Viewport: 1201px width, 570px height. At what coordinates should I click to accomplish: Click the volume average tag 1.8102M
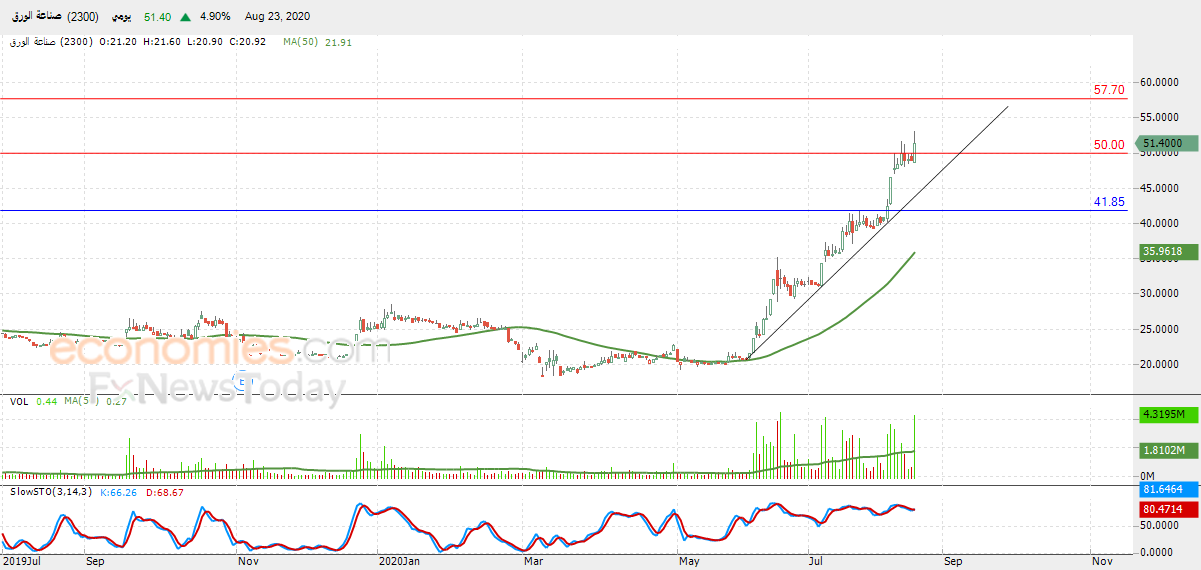tap(1169, 451)
